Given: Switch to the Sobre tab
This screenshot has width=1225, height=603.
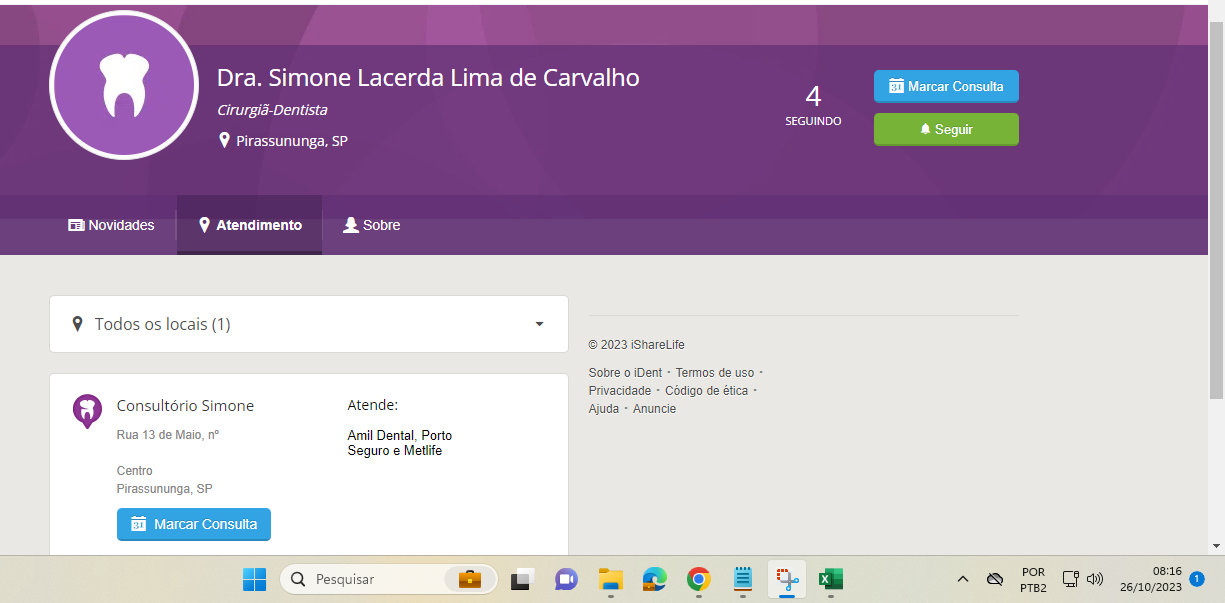Looking at the screenshot, I should pyautogui.click(x=371, y=225).
